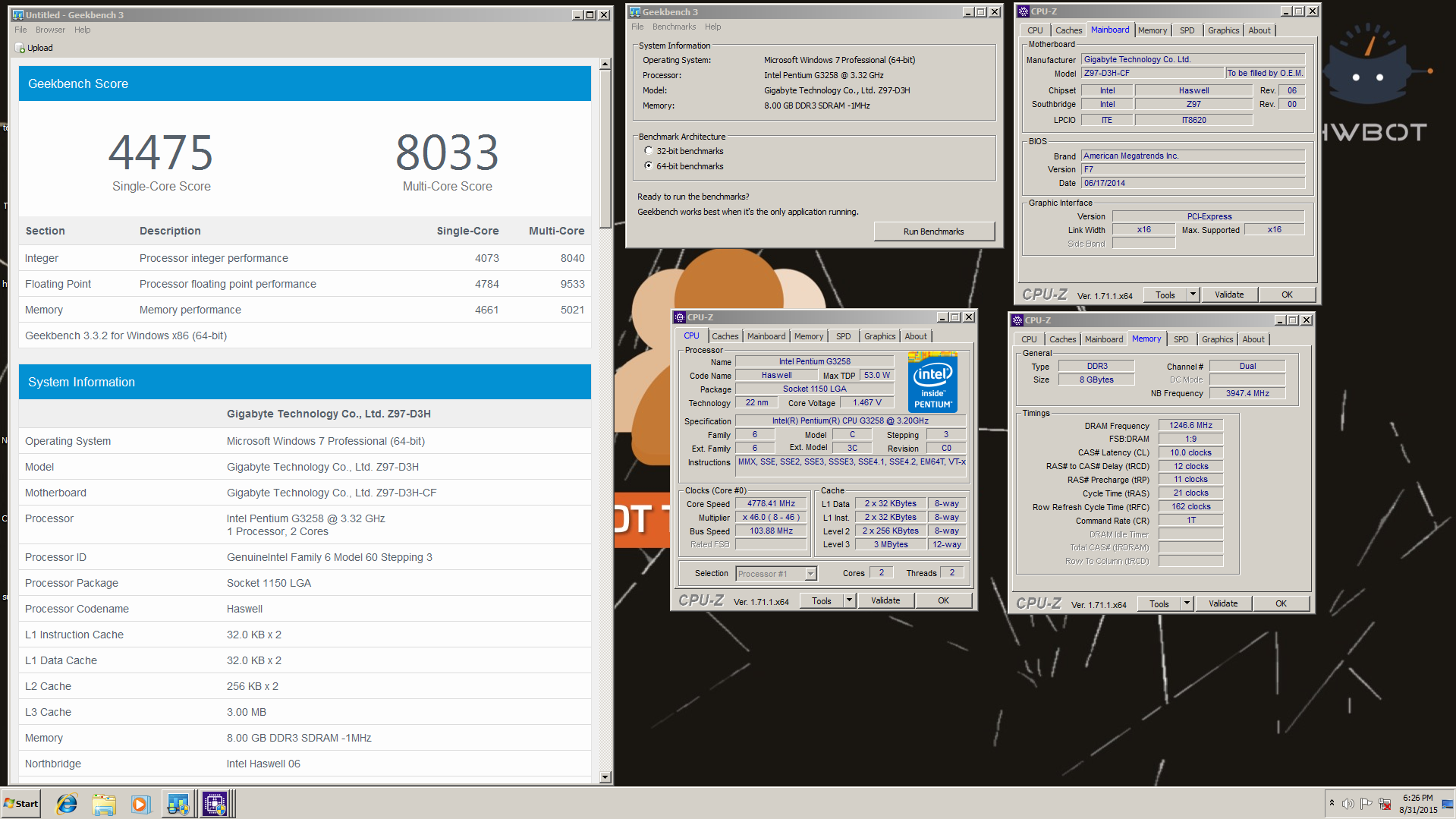
Task: Click the Untitled - Geekbench 3 title bar icon
Action: click(18, 14)
